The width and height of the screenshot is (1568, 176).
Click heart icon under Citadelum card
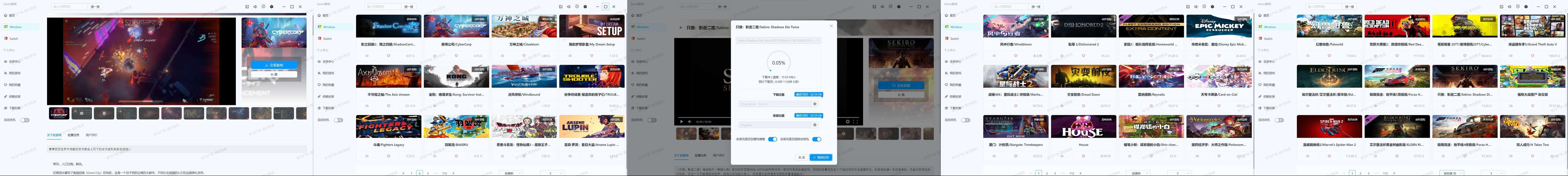tap(524, 56)
